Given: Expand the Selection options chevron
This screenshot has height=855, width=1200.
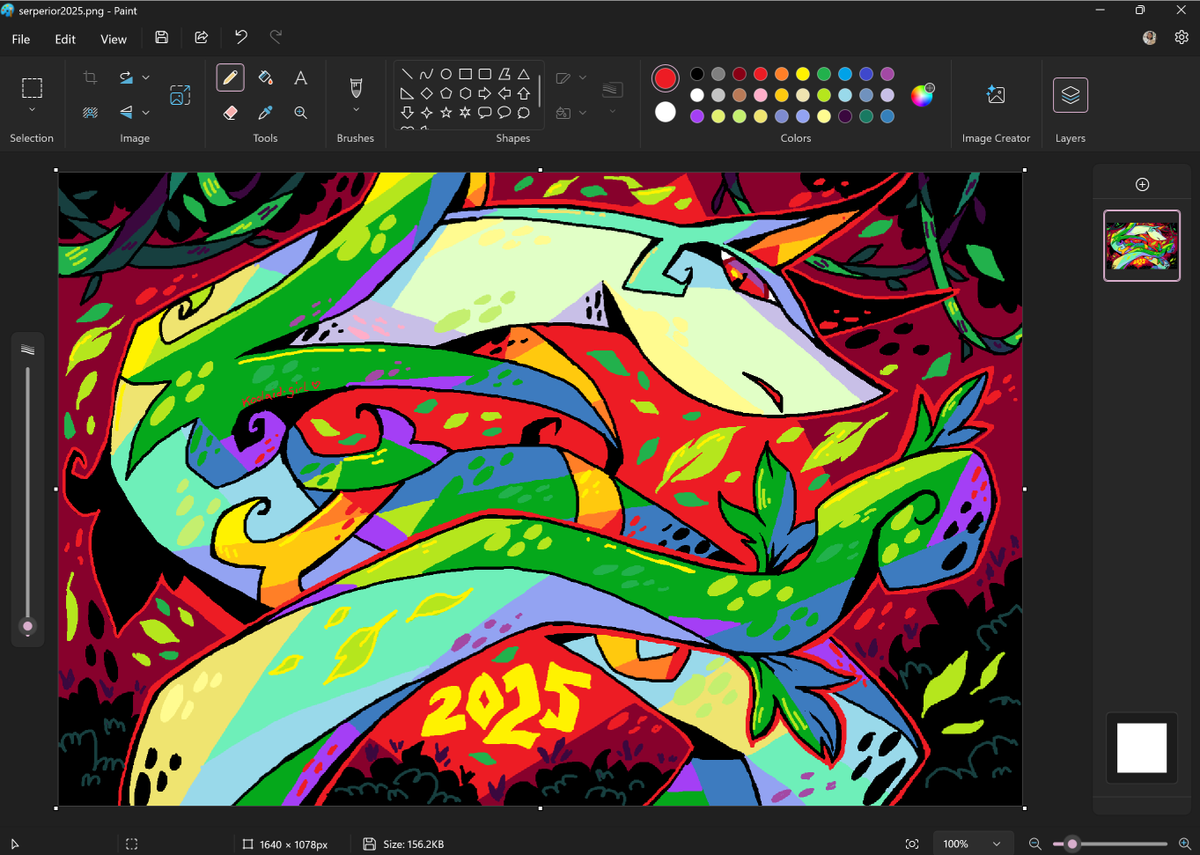Looking at the screenshot, I should [x=32, y=110].
